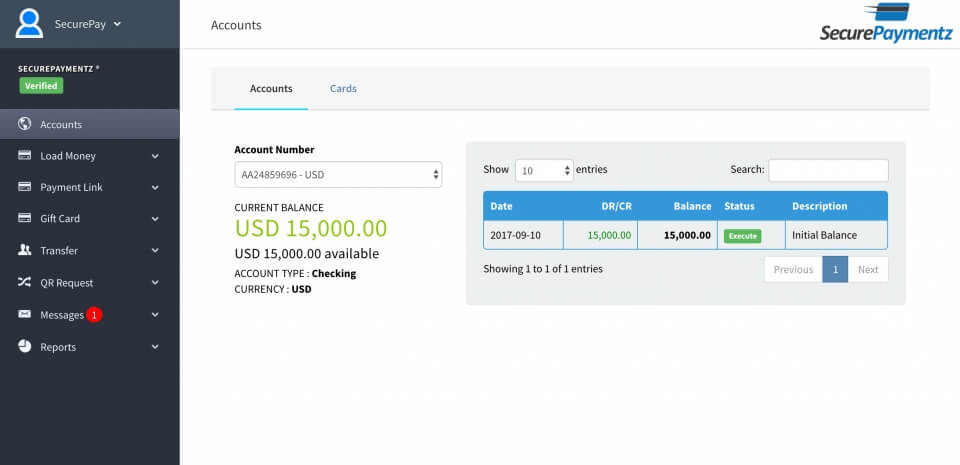Click the green Execute status button

click(742, 236)
